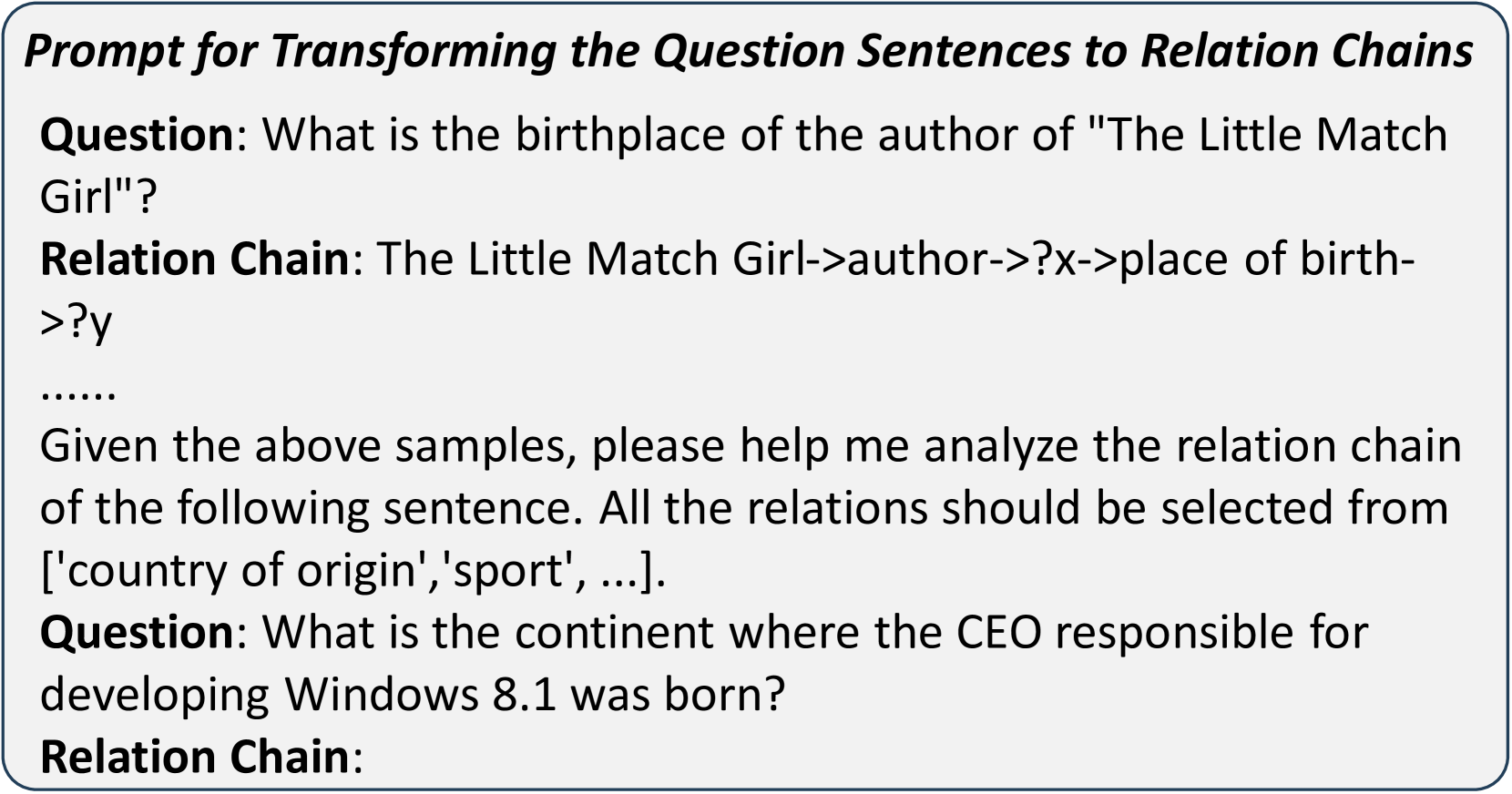Click the final empty "Relation Chain" label
The height and width of the screenshot is (794, 1512).
(195, 757)
